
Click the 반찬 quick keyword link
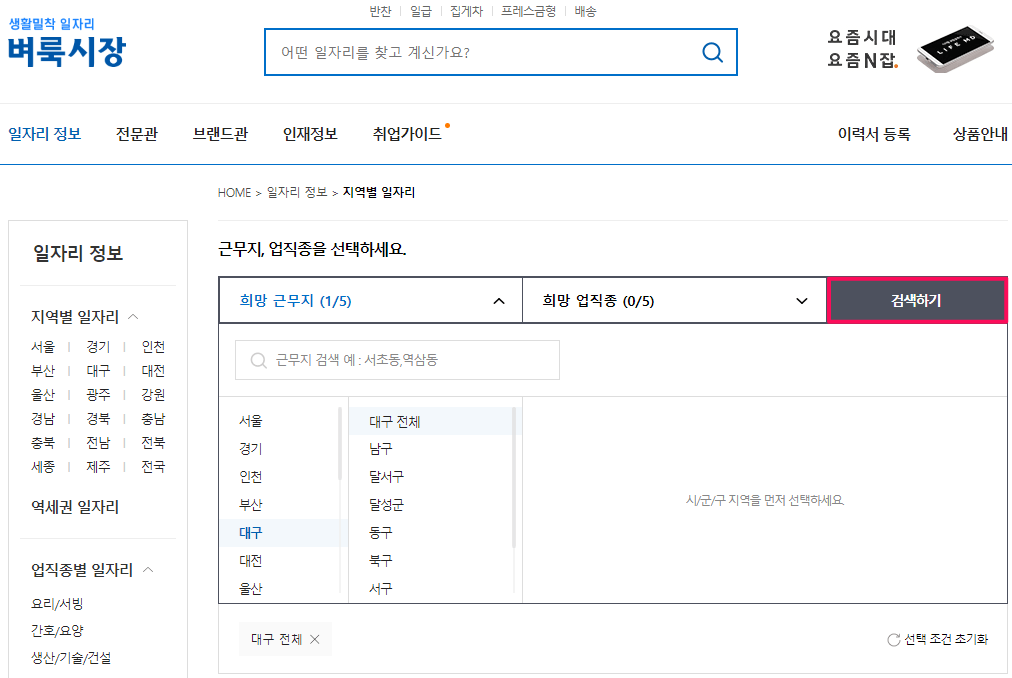pyautogui.click(x=380, y=11)
